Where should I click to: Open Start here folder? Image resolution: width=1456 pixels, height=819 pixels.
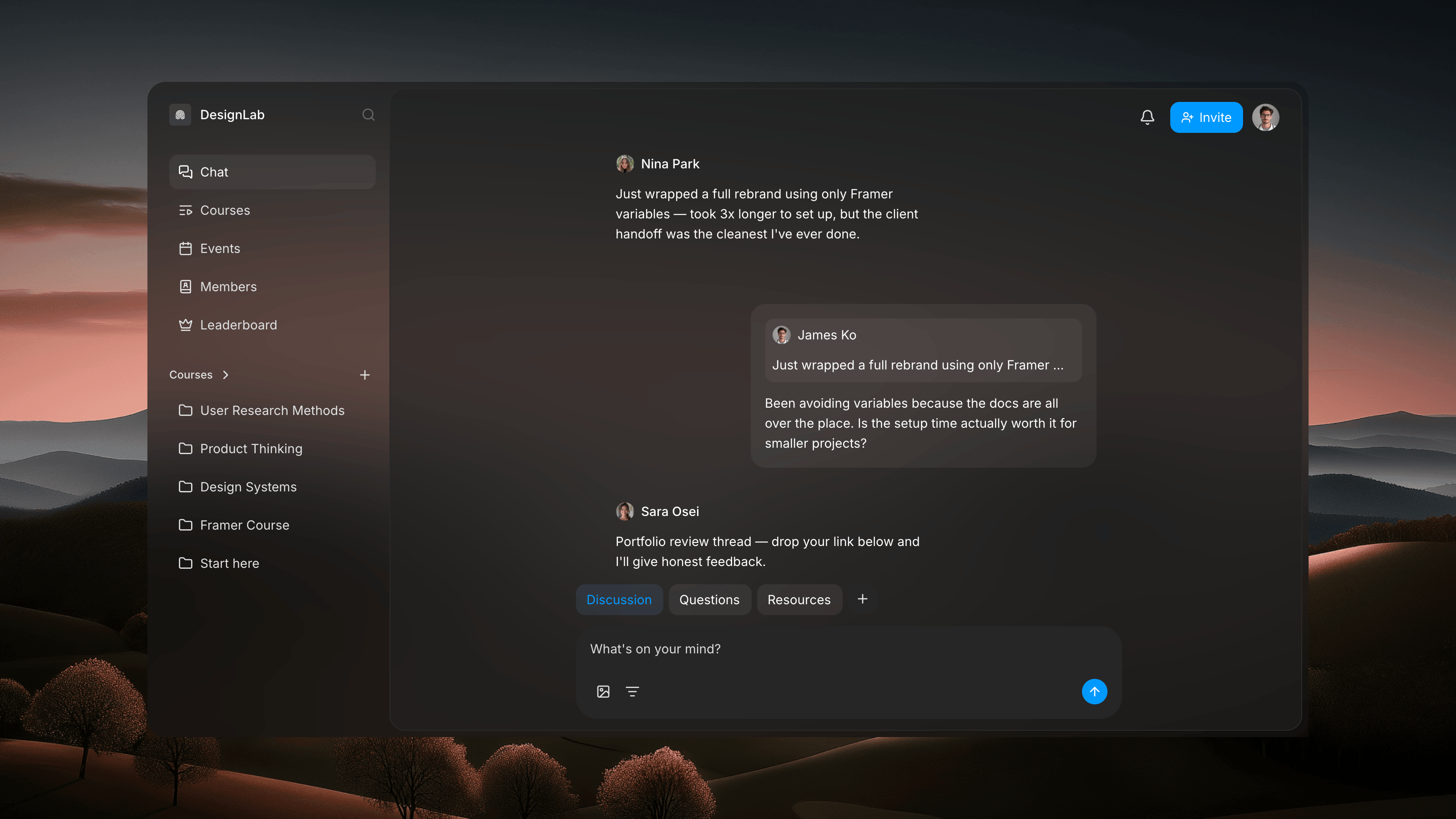point(272,564)
